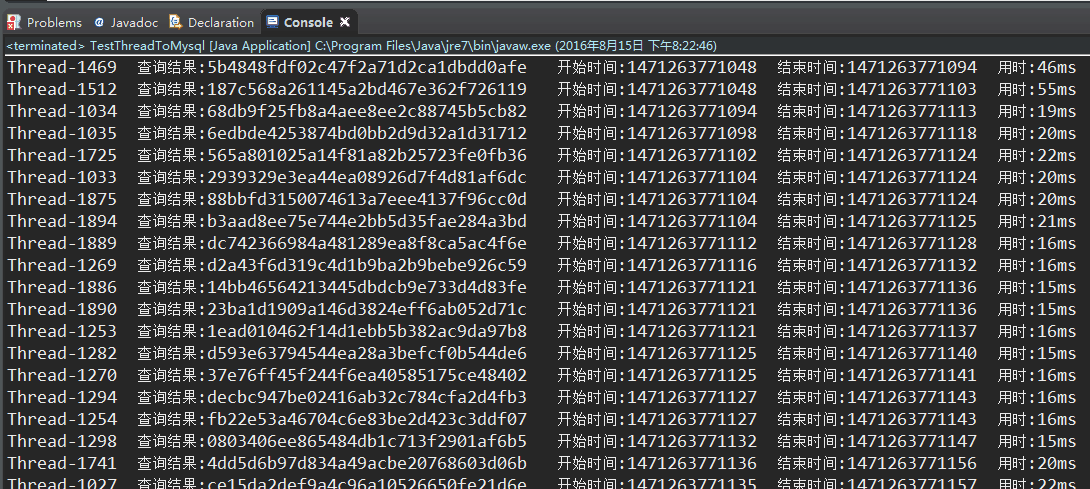This screenshot has width=1090, height=489.
Task: Click hash 37e76ff45f244f6ea40585175ce48402
Action: [x=367, y=375]
